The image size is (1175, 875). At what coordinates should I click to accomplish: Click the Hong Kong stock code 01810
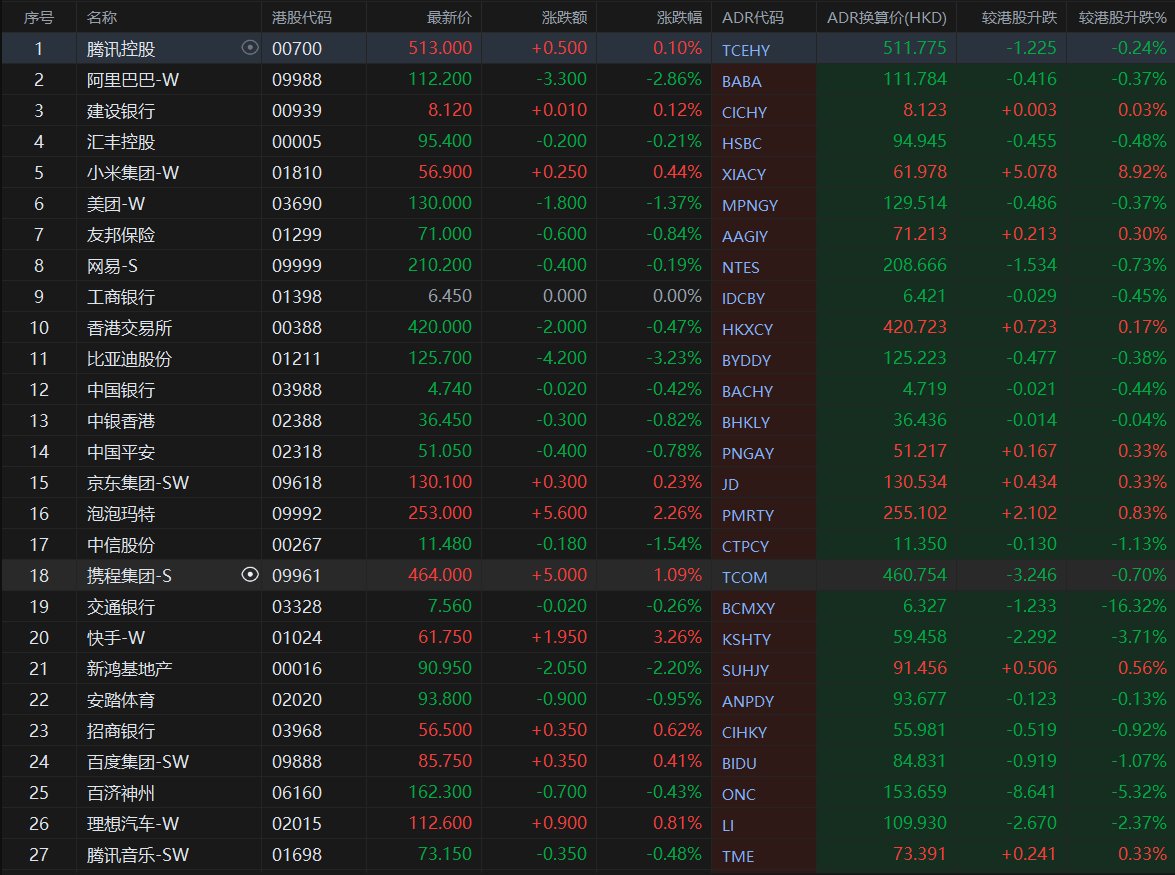coord(297,172)
